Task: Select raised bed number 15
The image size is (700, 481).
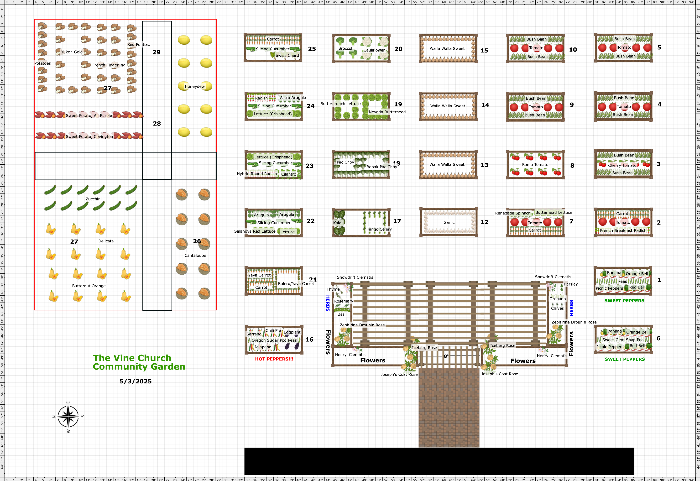Action: 448,48
